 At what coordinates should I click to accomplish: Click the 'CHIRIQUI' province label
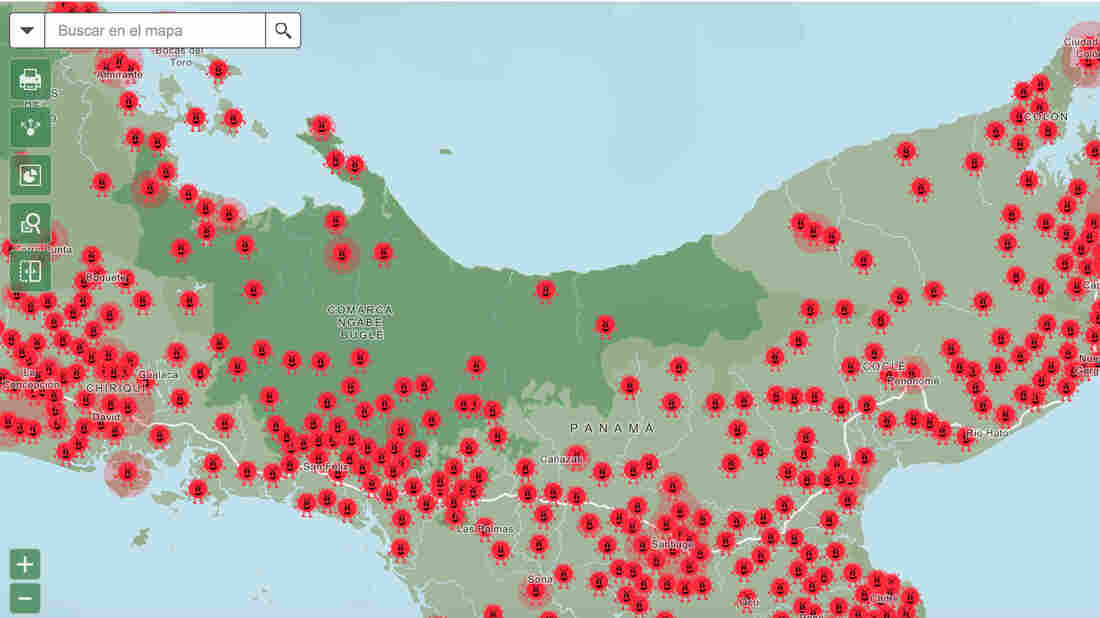point(115,388)
